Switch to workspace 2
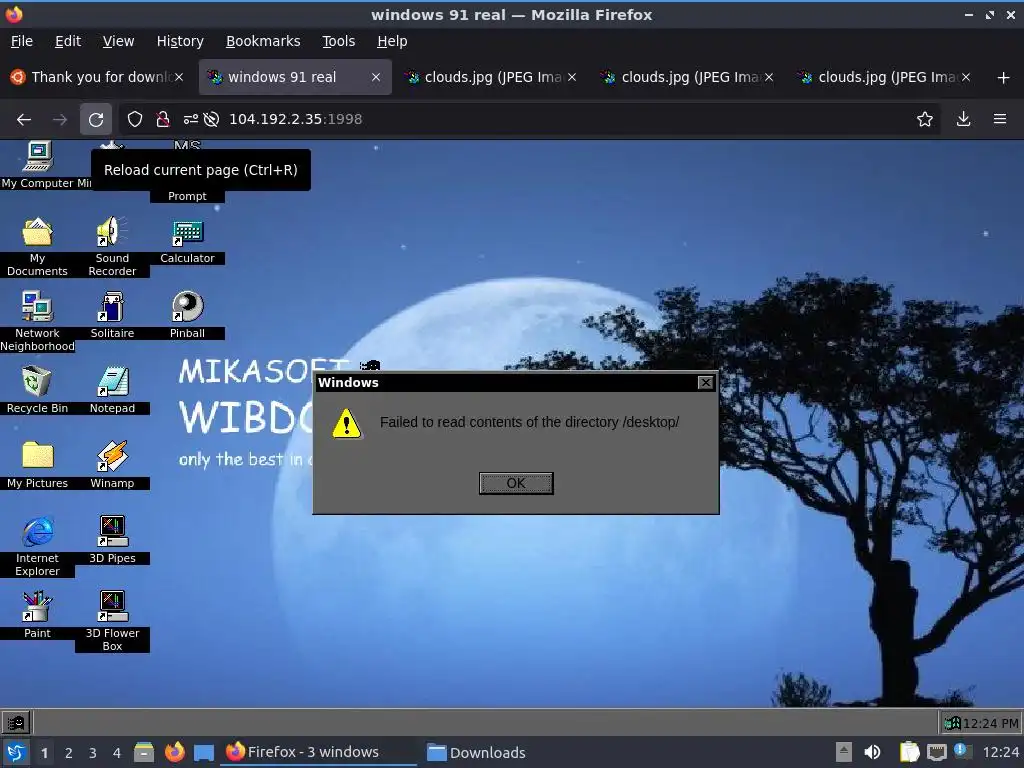The image size is (1024, 768). click(69, 753)
